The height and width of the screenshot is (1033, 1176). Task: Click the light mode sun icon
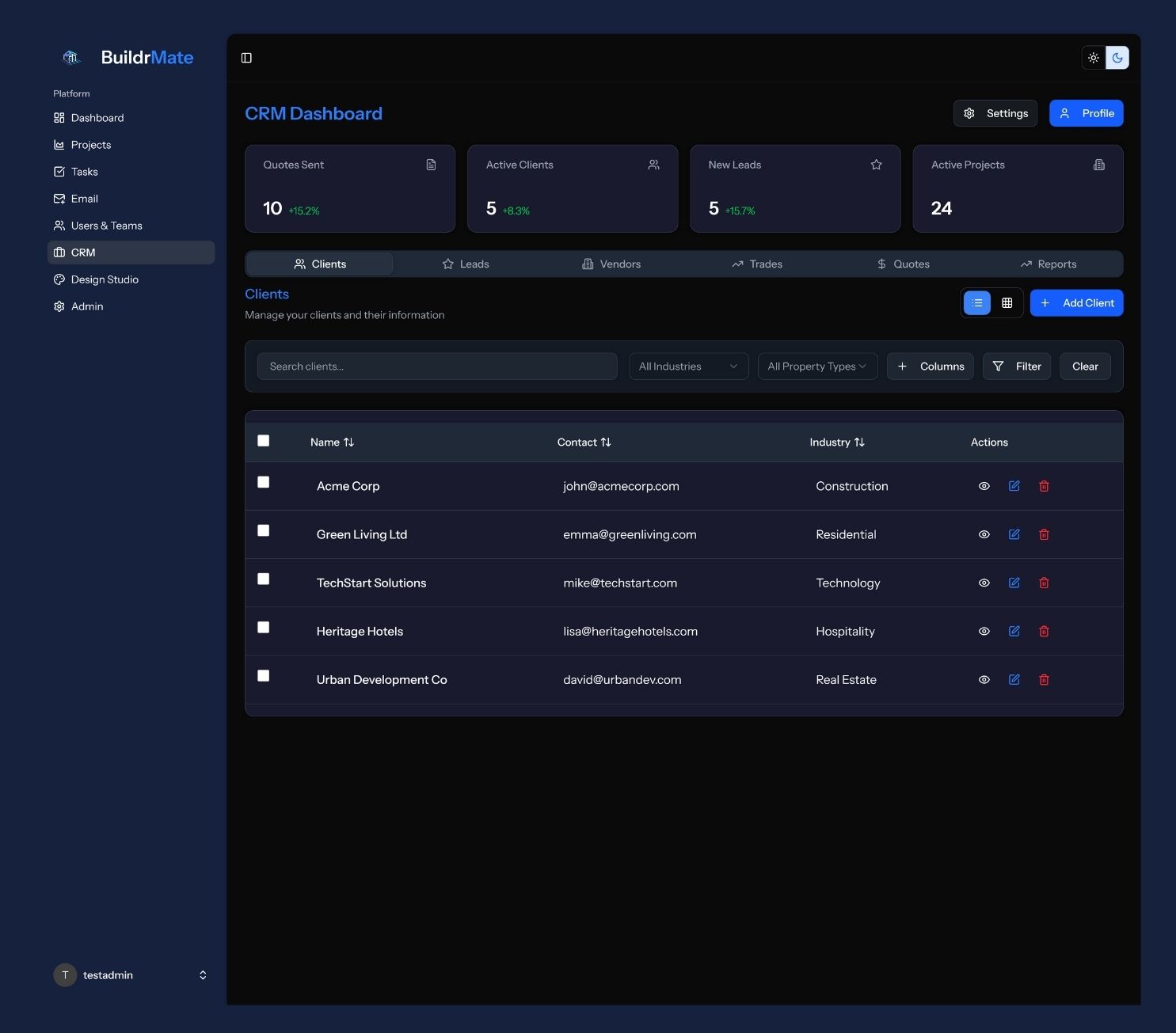pos(1093,57)
